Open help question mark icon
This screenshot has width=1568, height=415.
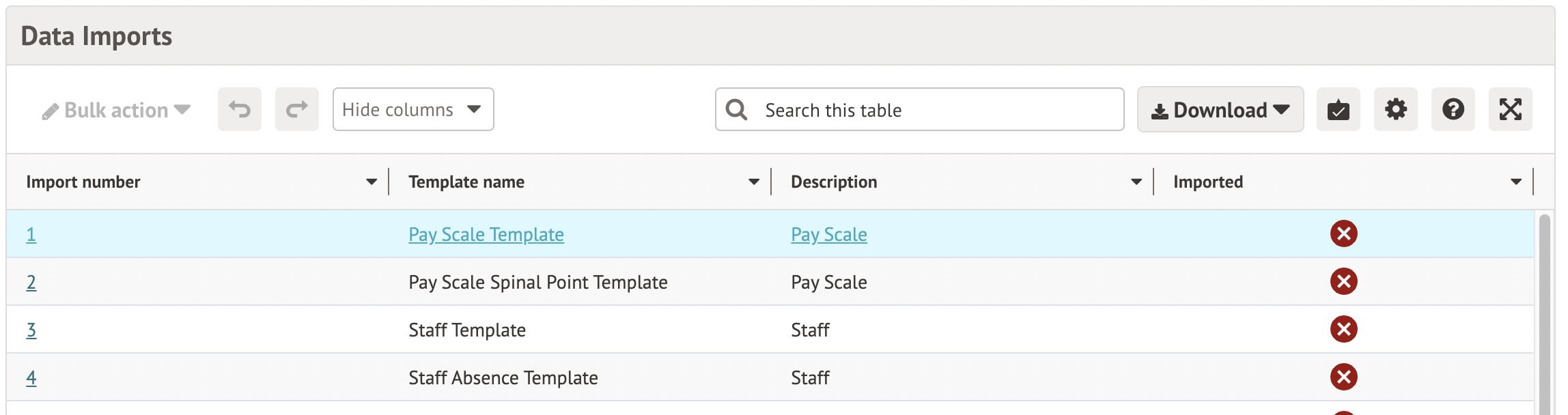click(x=1453, y=109)
